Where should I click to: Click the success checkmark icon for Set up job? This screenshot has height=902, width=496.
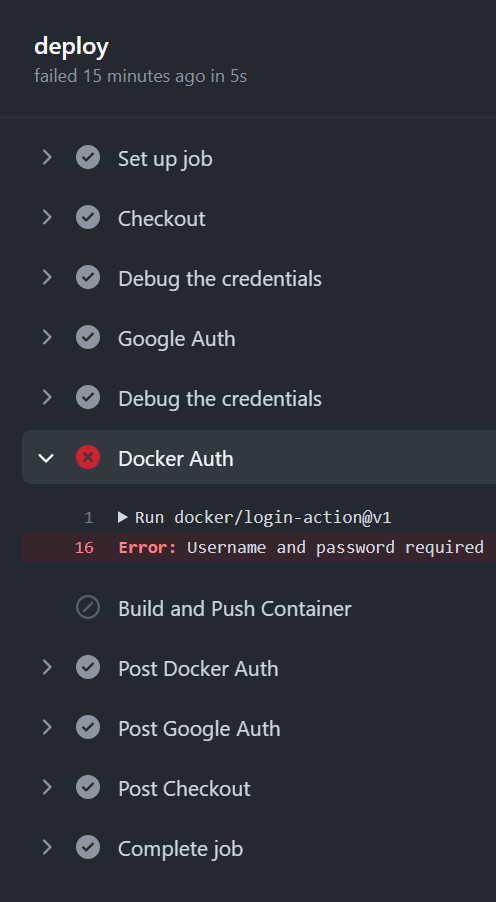click(88, 158)
